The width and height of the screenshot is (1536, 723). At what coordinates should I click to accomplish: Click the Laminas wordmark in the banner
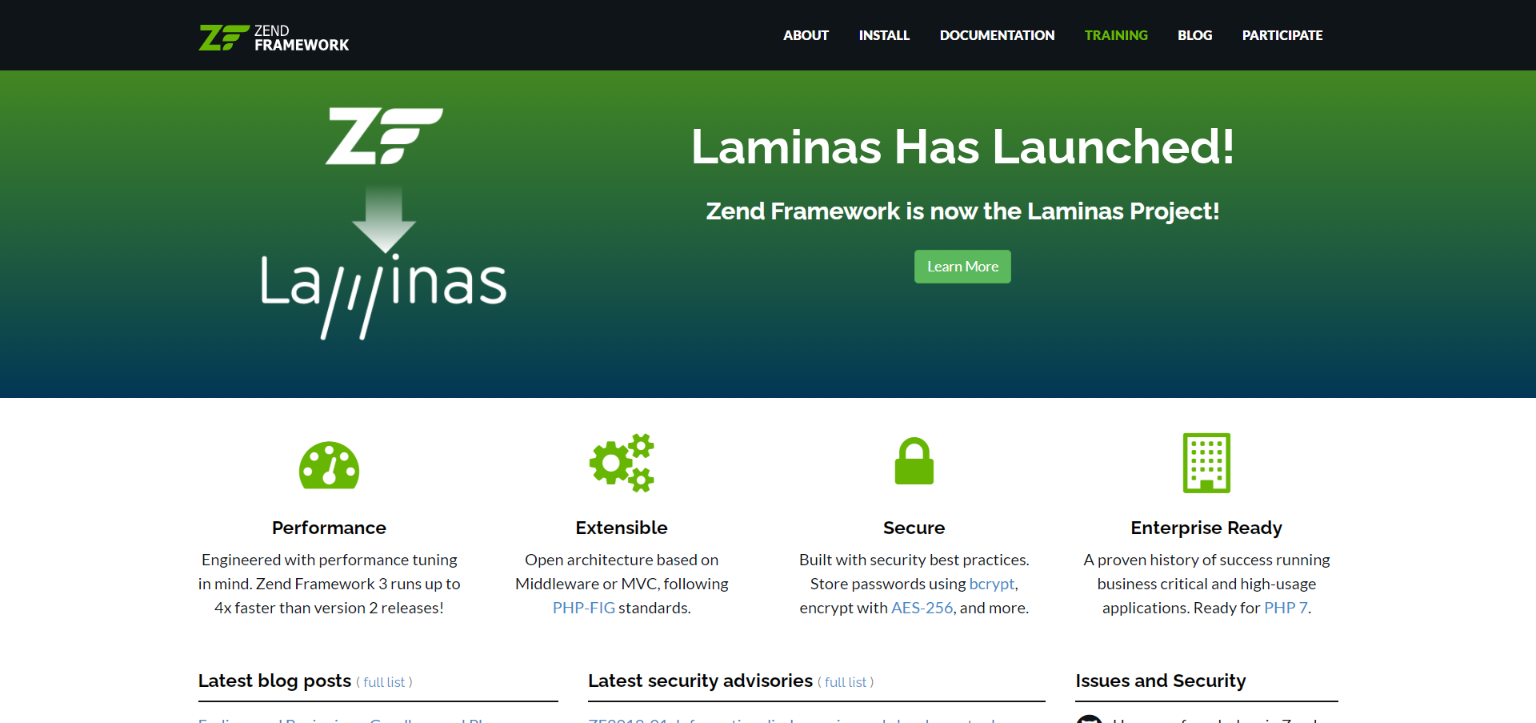[384, 288]
